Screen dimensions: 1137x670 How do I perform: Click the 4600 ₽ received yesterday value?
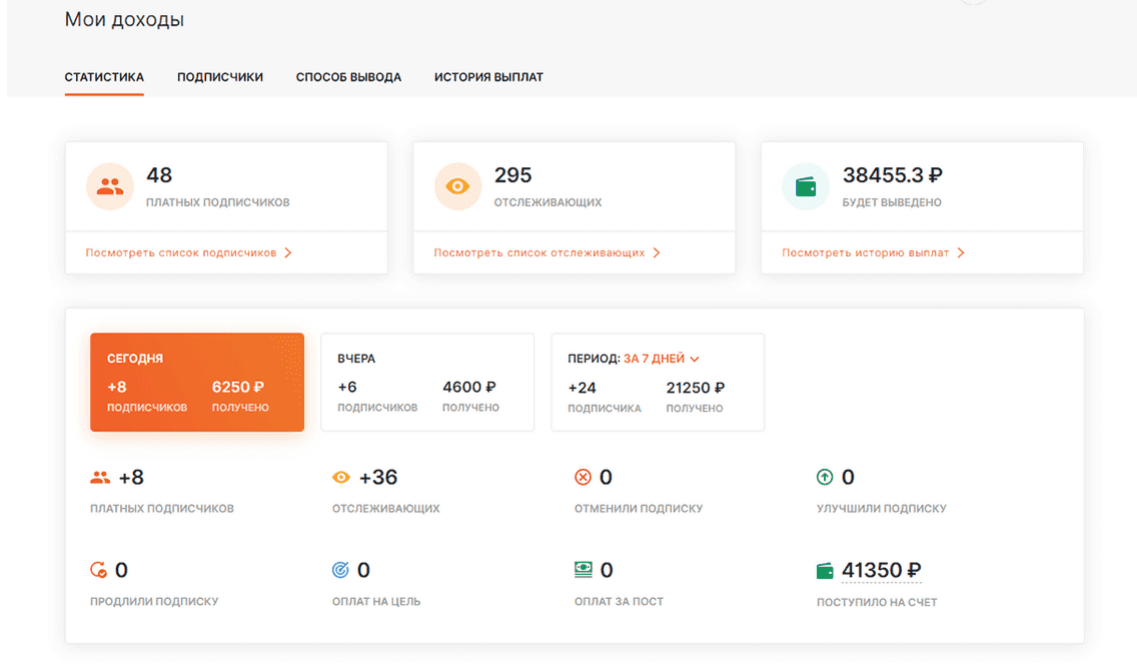[x=469, y=387]
